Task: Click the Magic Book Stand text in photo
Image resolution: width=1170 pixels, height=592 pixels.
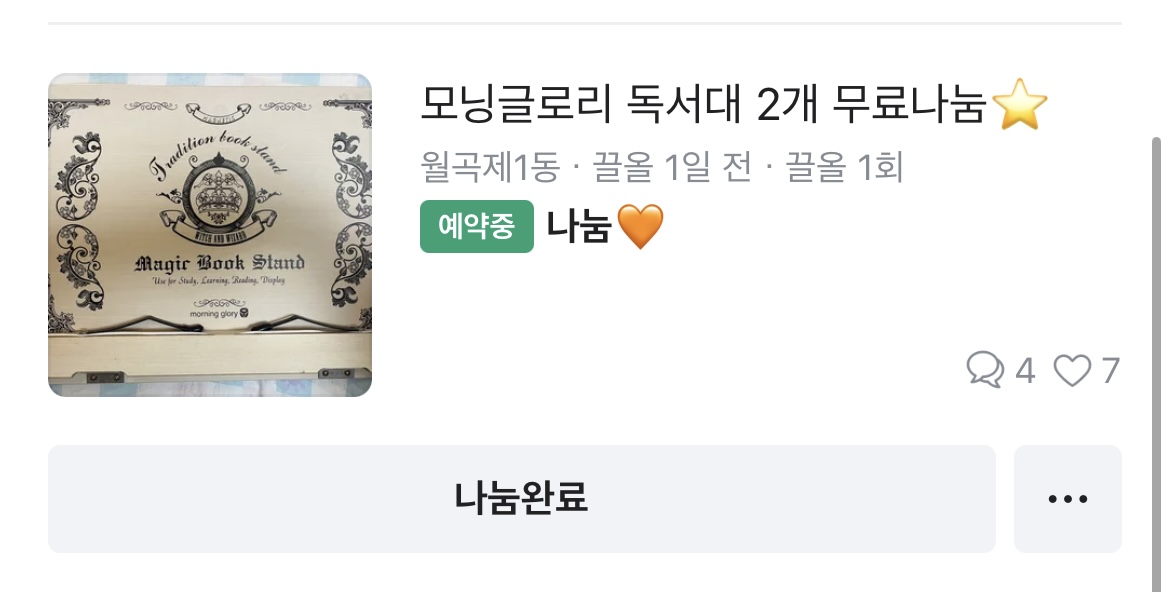Action: (219, 263)
